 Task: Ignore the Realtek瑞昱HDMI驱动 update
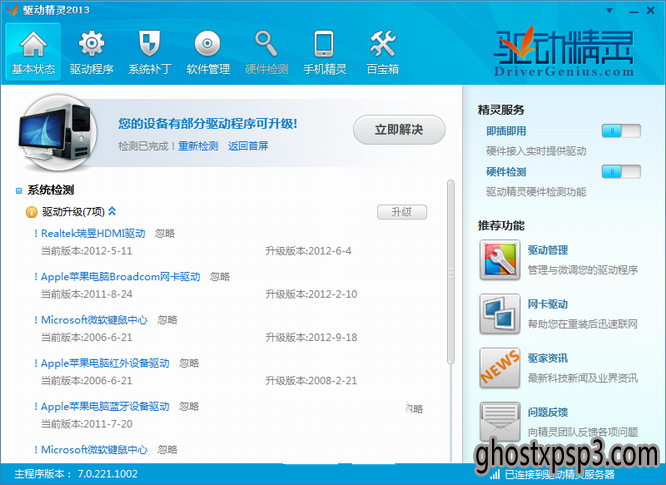pos(165,233)
